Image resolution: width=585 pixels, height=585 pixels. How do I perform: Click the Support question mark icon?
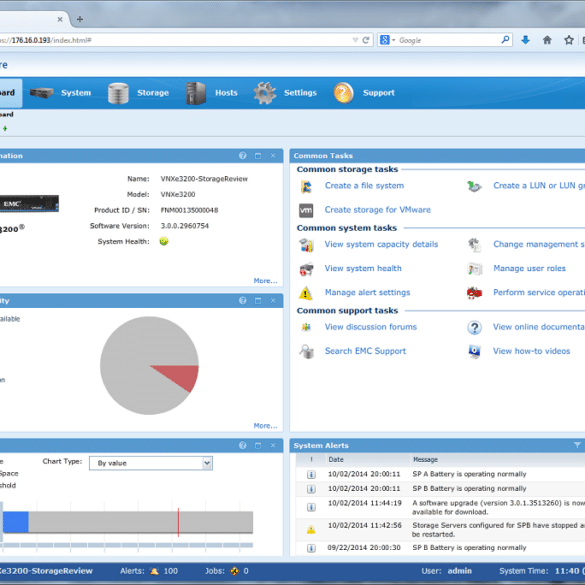click(343, 93)
